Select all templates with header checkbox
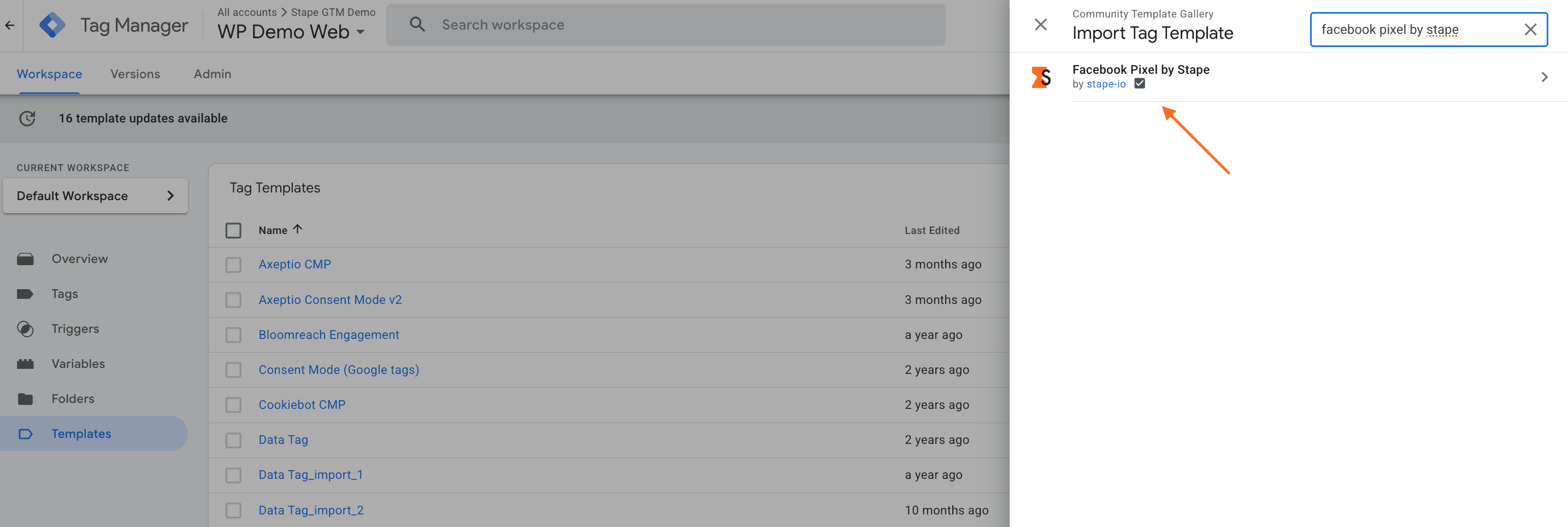The width and height of the screenshot is (1568, 527). (233, 230)
